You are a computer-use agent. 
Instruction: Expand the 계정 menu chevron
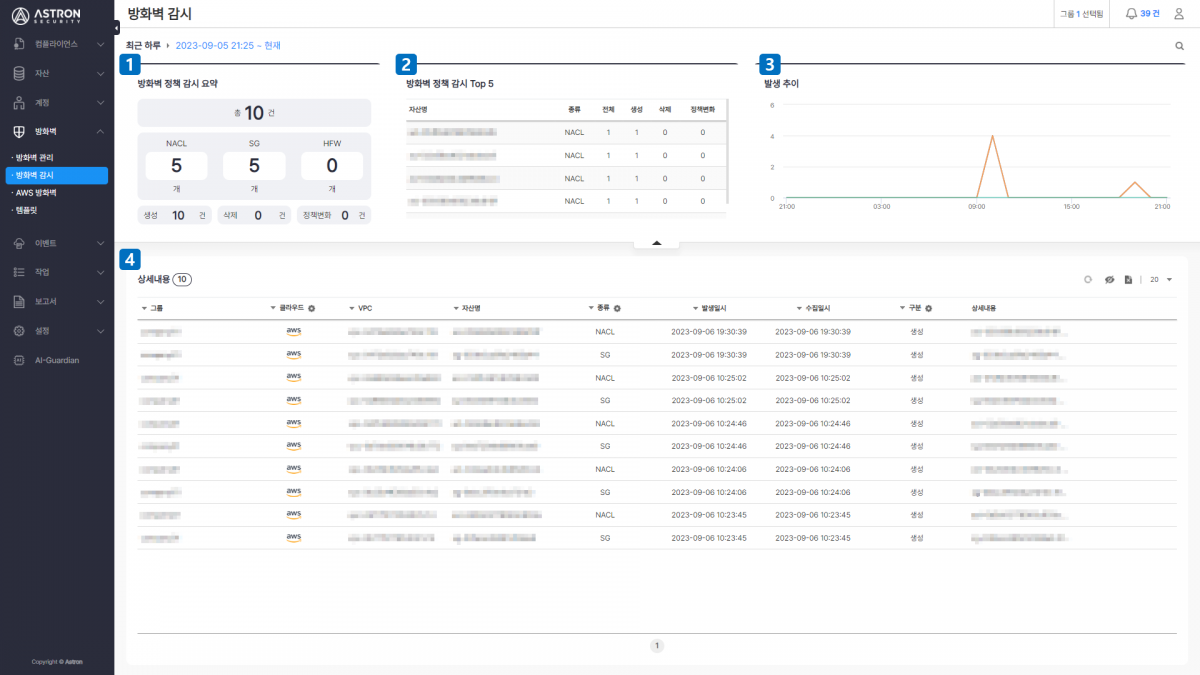pos(101,102)
